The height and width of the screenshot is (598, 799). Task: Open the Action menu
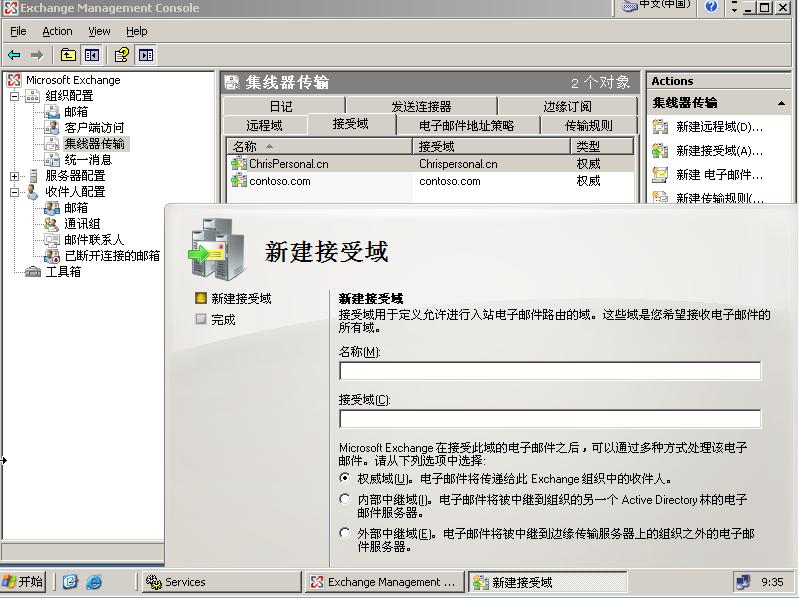click(x=57, y=31)
